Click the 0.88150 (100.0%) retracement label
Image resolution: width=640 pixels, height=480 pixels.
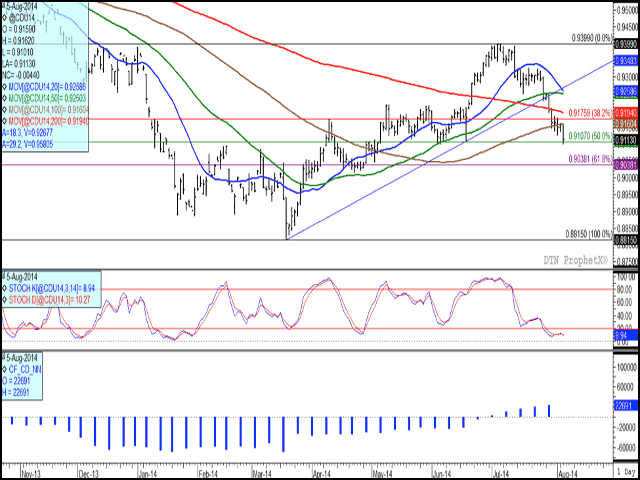tap(589, 234)
